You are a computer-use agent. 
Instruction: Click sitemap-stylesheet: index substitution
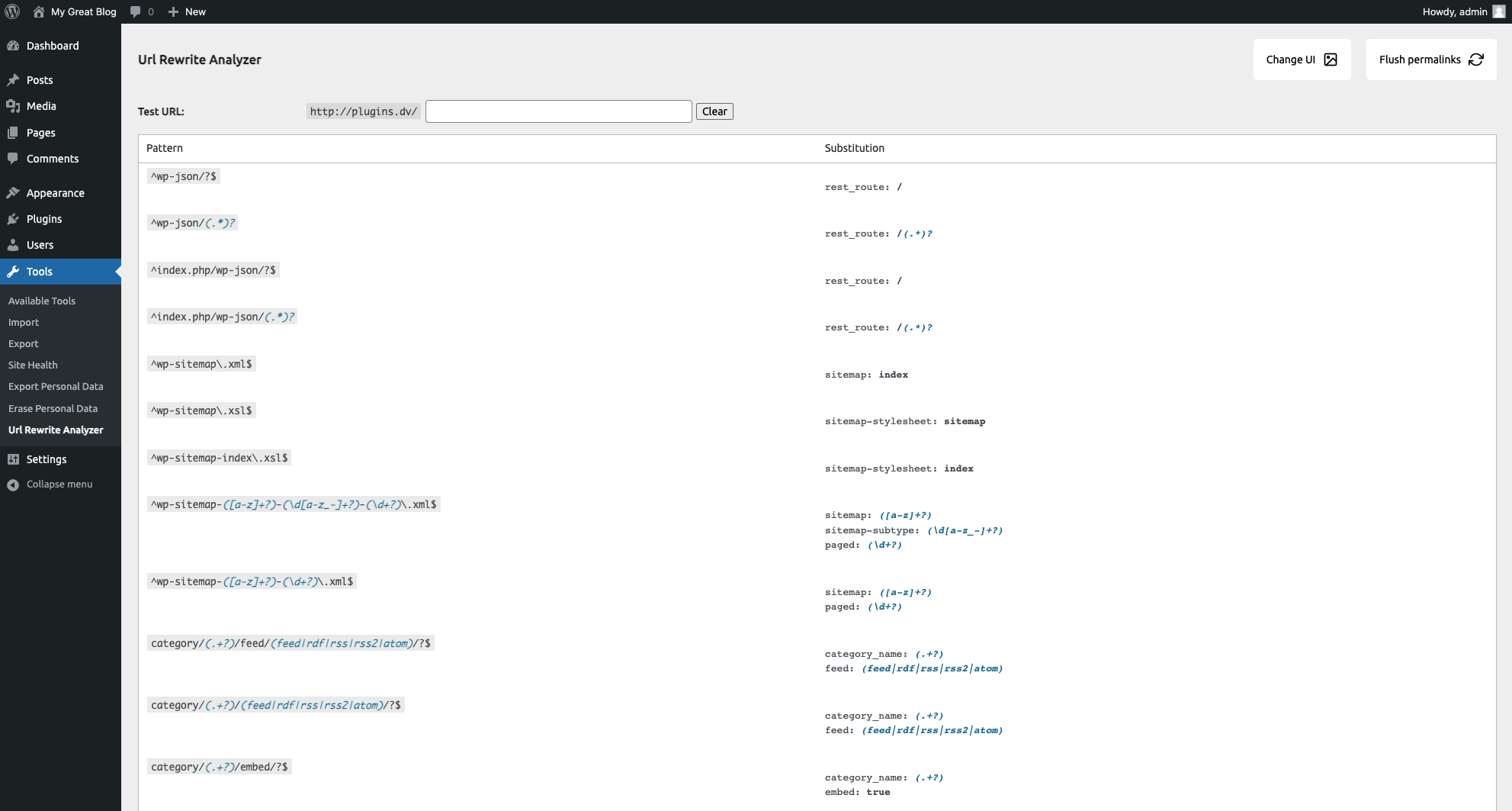click(x=899, y=468)
